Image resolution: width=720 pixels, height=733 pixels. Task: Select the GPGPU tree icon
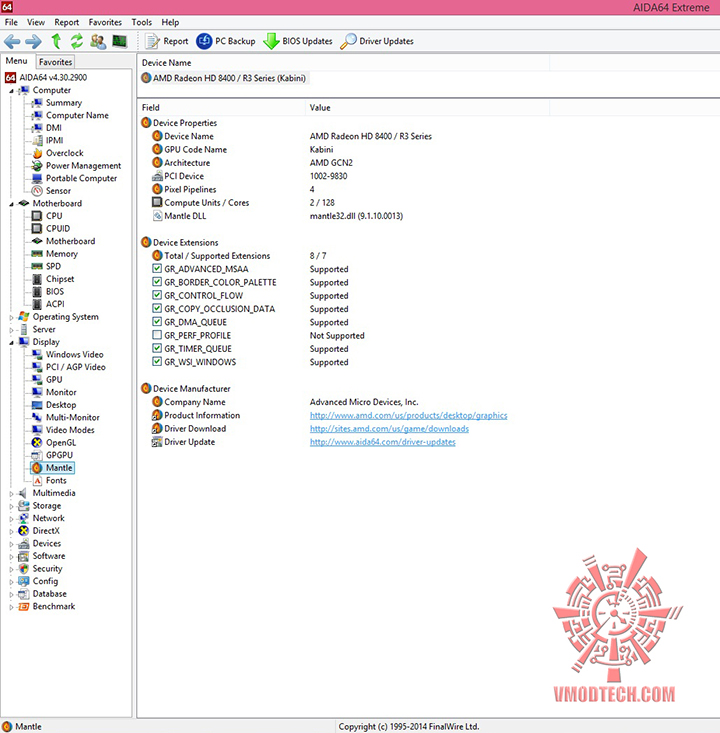click(x=37, y=455)
